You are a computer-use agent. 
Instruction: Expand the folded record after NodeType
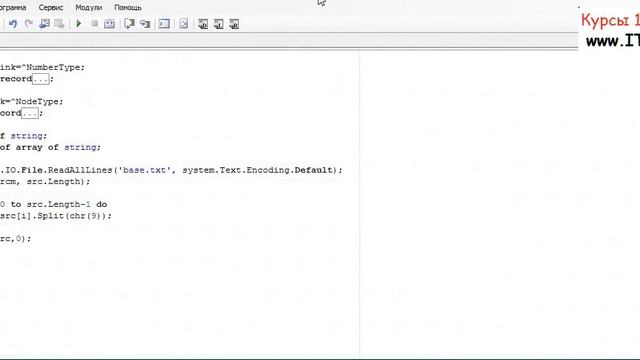tap(30, 113)
